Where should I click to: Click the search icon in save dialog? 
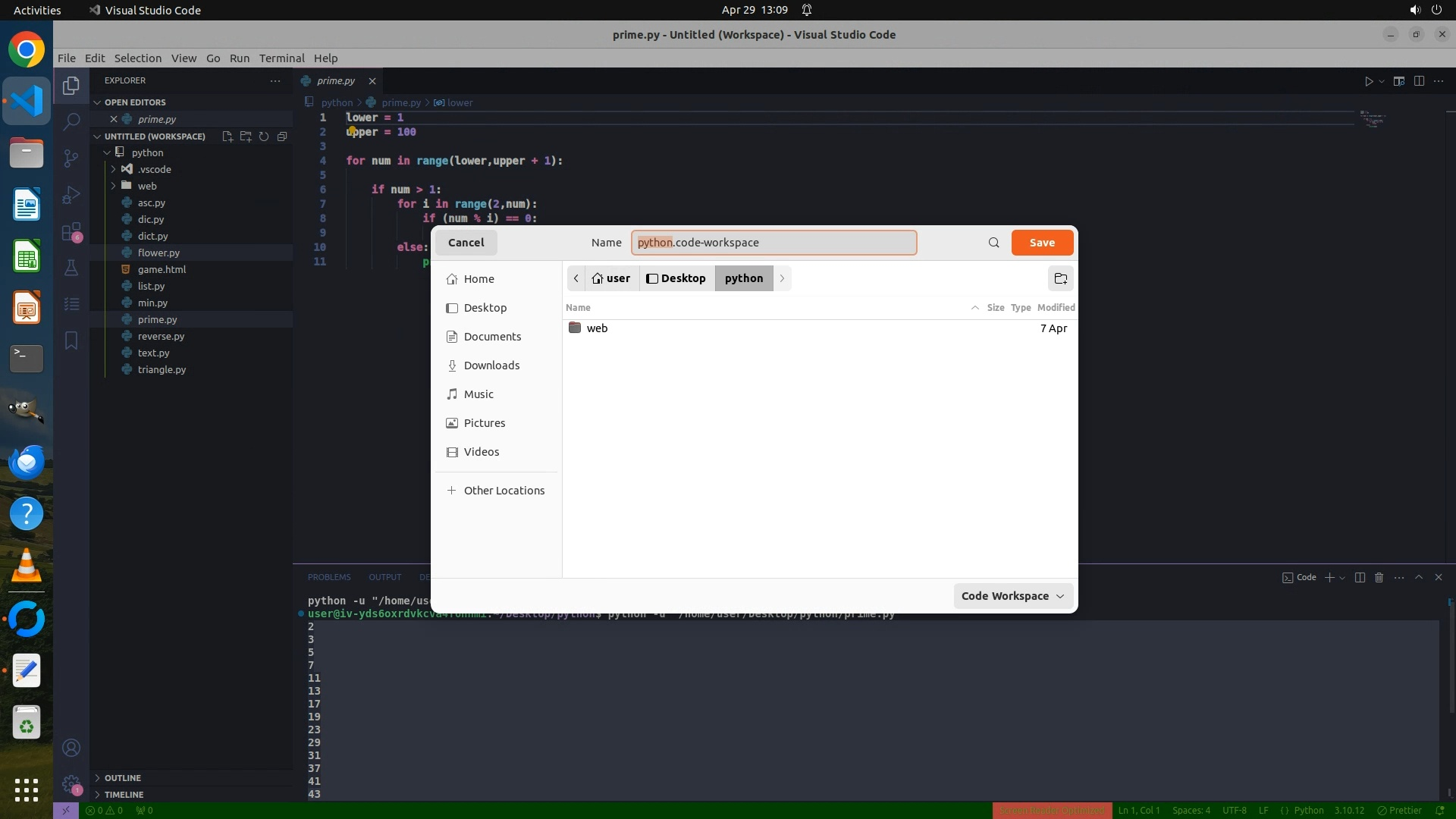coord(993,243)
